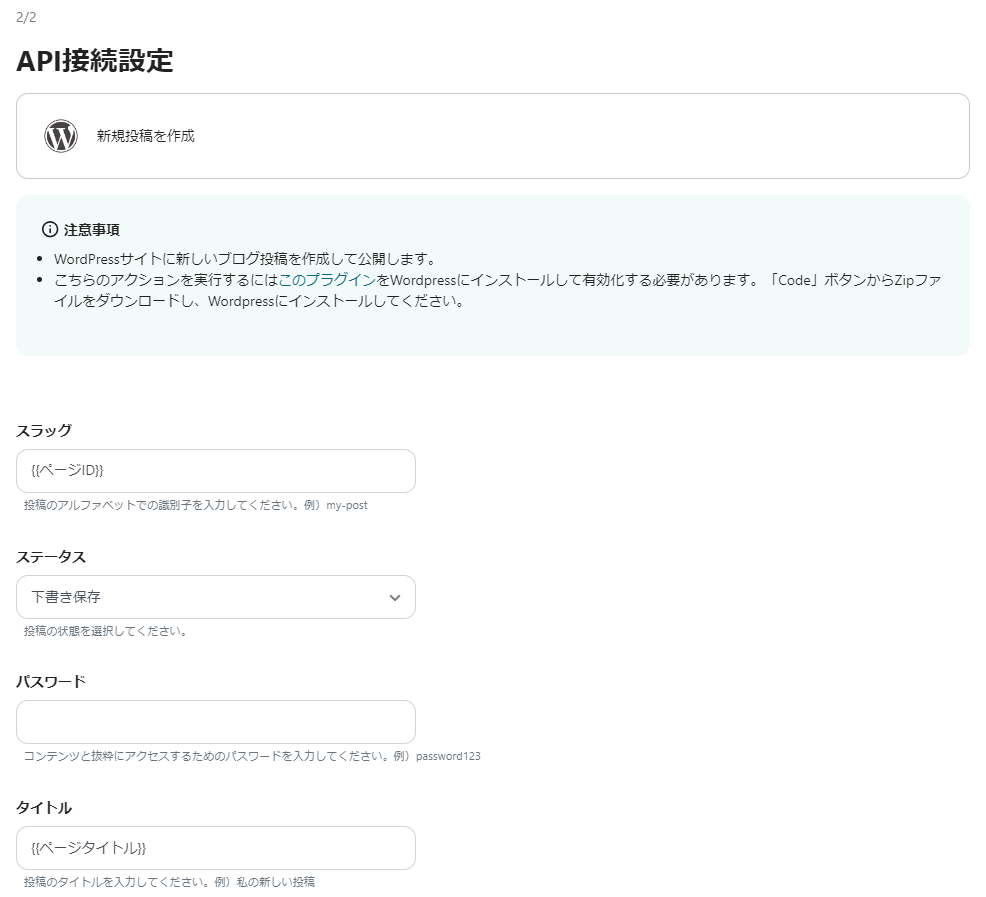Click the dropdown chevron on 下書き保存

396,597
